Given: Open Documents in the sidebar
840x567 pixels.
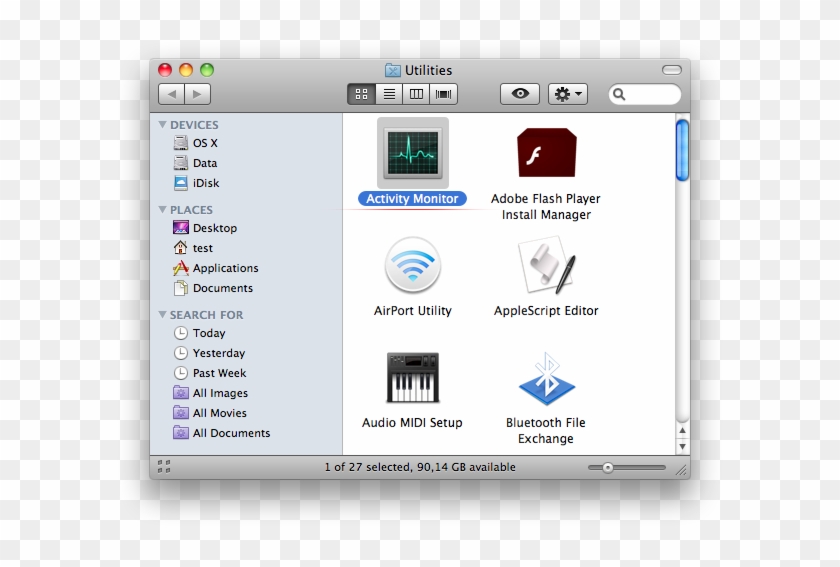Looking at the screenshot, I should pos(213,288).
